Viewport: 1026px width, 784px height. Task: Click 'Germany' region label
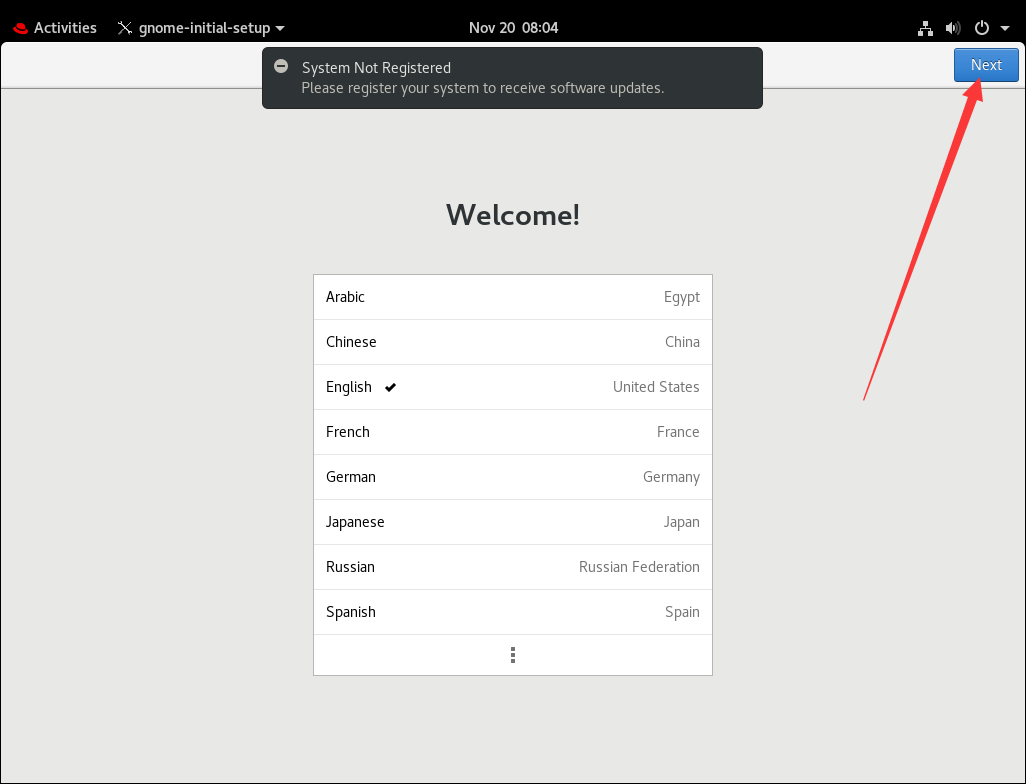[x=671, y=478]
